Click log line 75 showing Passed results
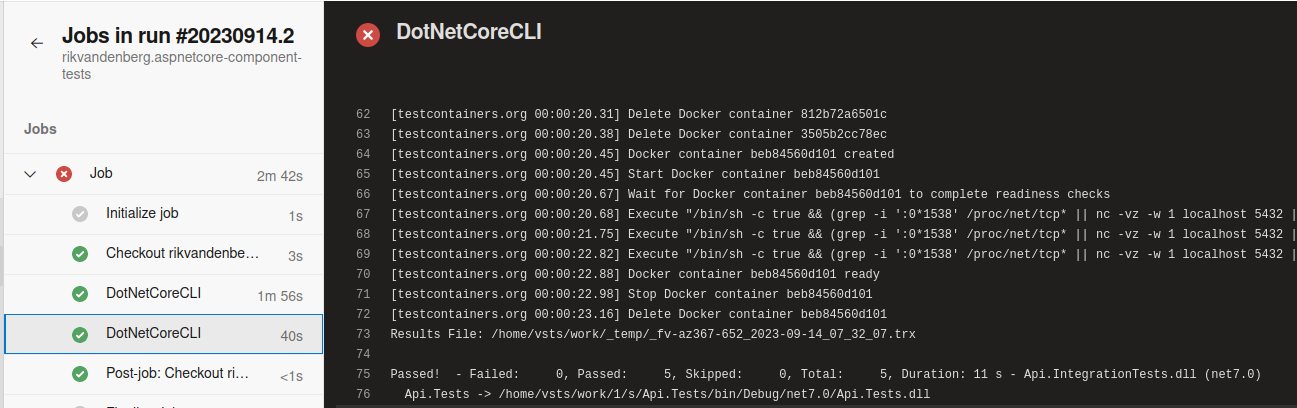This screenshot has width=1297, height=408. [826, 374]
